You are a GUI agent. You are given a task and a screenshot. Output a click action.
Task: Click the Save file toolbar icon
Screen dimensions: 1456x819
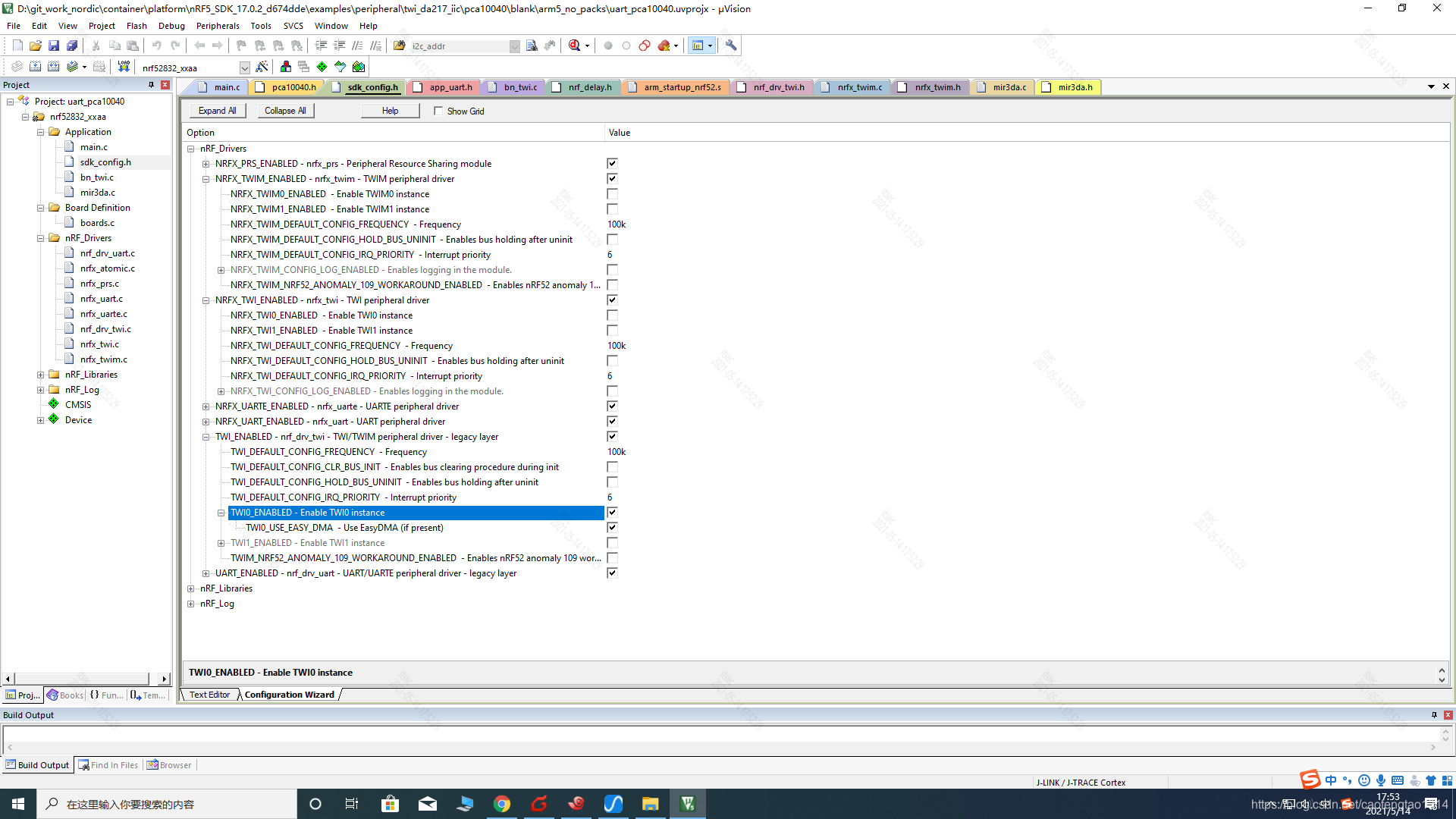[54, 45]
